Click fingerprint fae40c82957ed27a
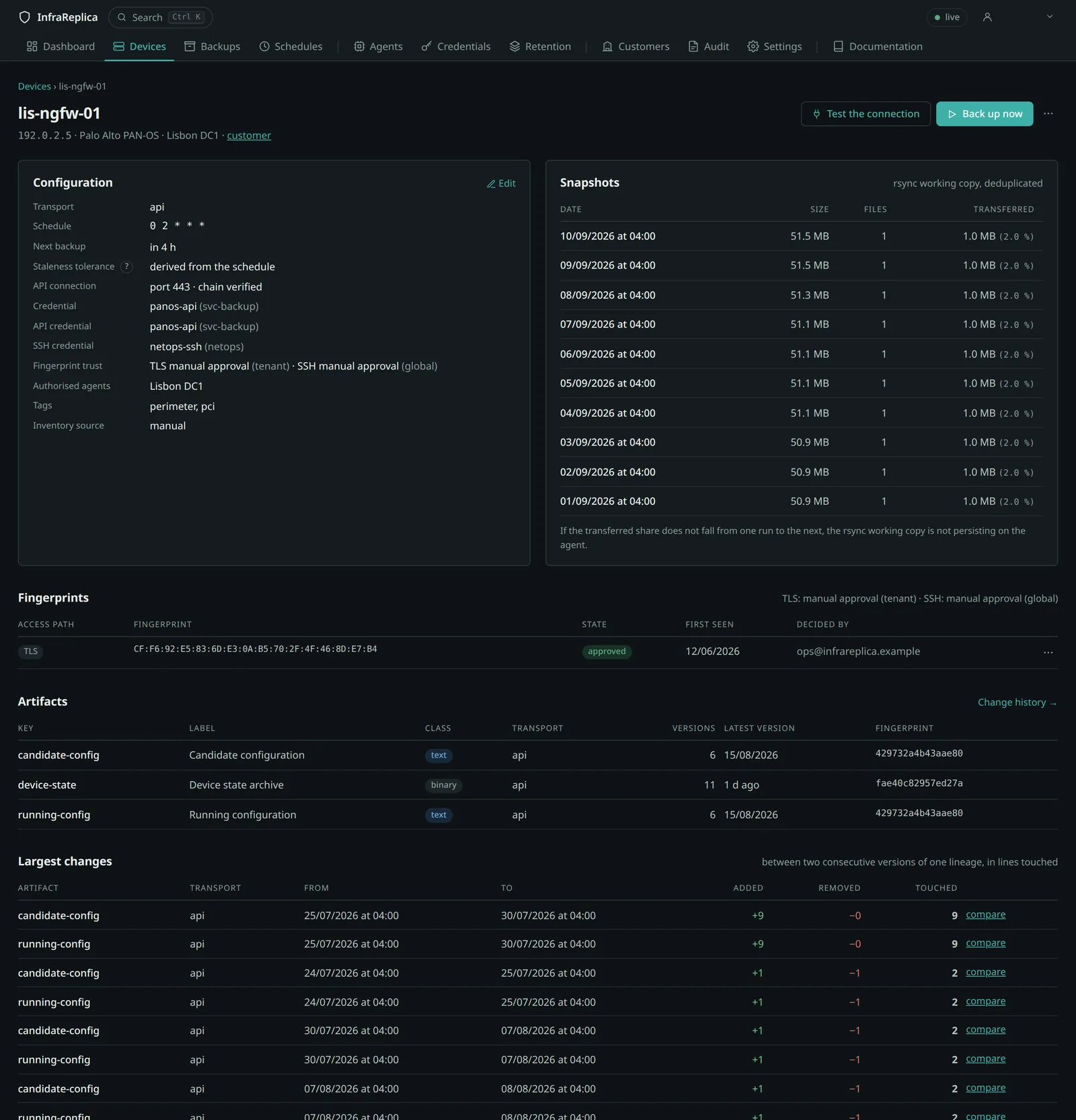Screen dimensions: 1076x1120 tap(919, 783)
